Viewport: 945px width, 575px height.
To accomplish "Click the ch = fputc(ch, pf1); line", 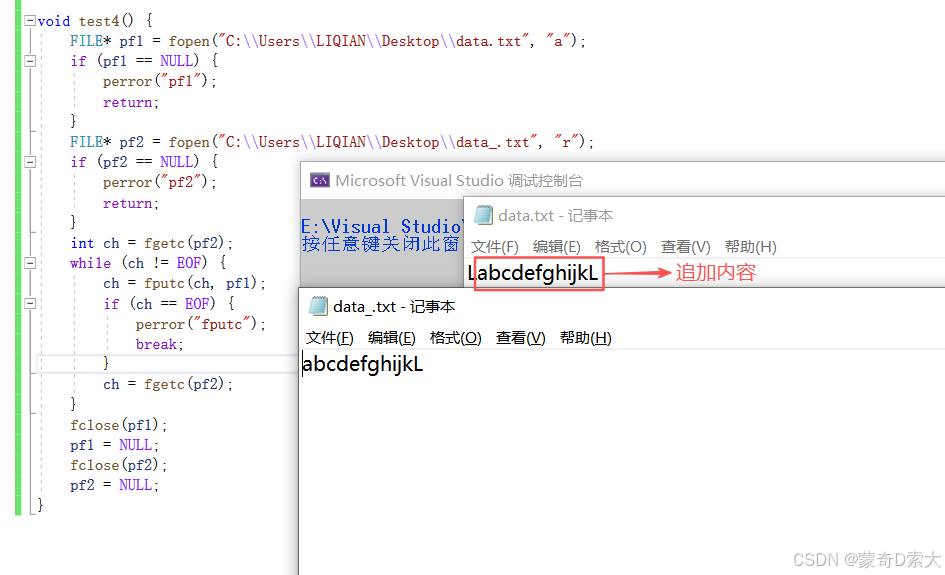I will coord(184,283).
